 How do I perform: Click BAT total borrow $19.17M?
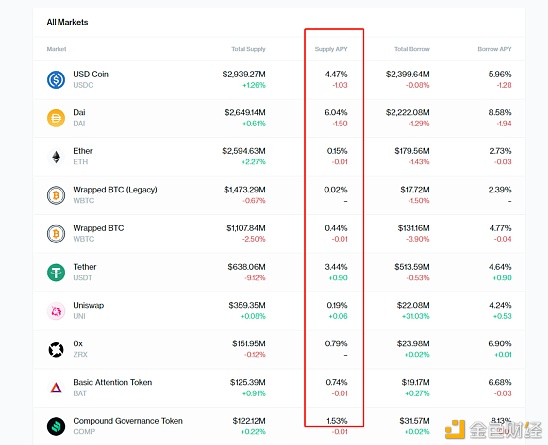click(416, 382)
